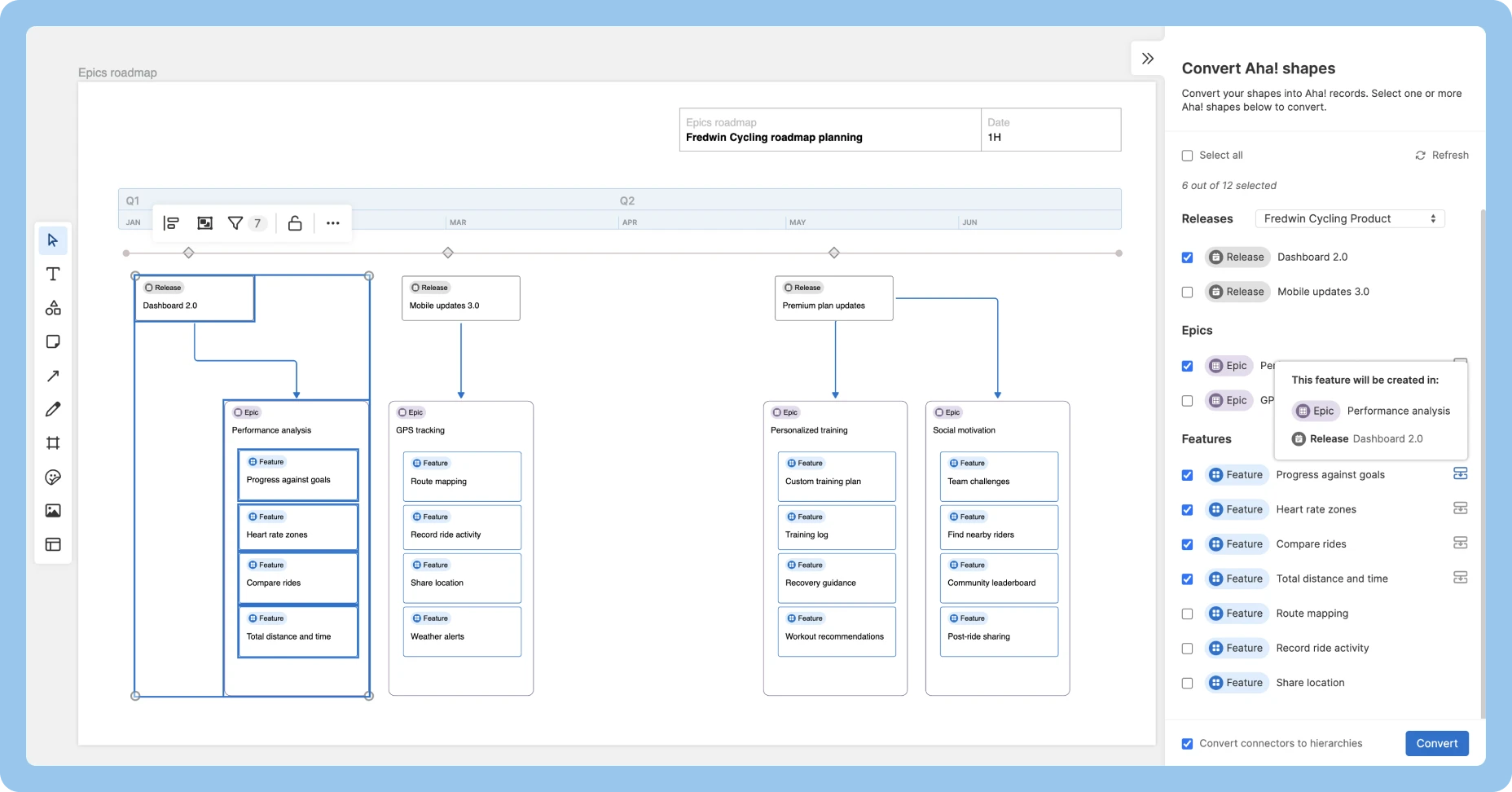Insert an image from the toolbar
1512x792 pixels.
[x=52, y=511]
